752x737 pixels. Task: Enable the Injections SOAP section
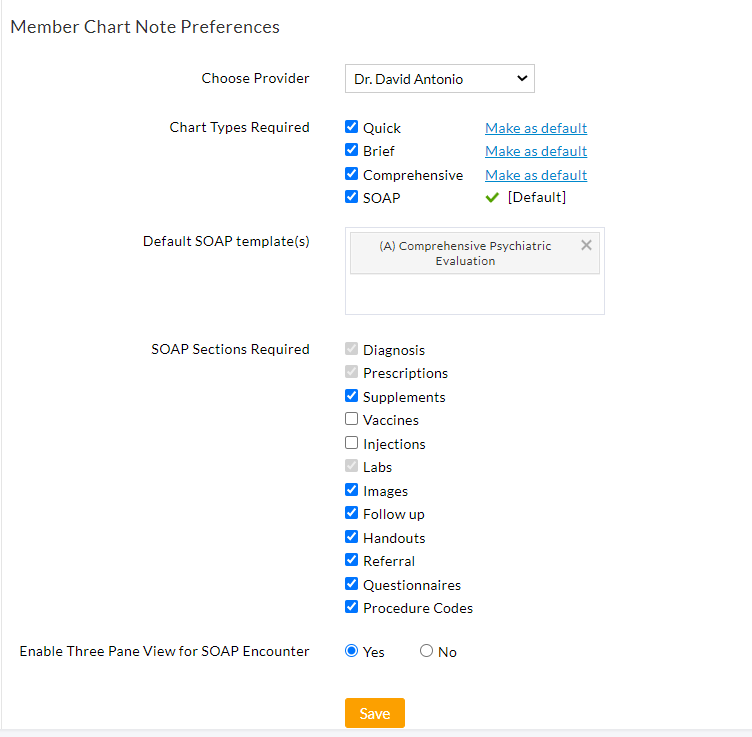click(x=352, y=443)
